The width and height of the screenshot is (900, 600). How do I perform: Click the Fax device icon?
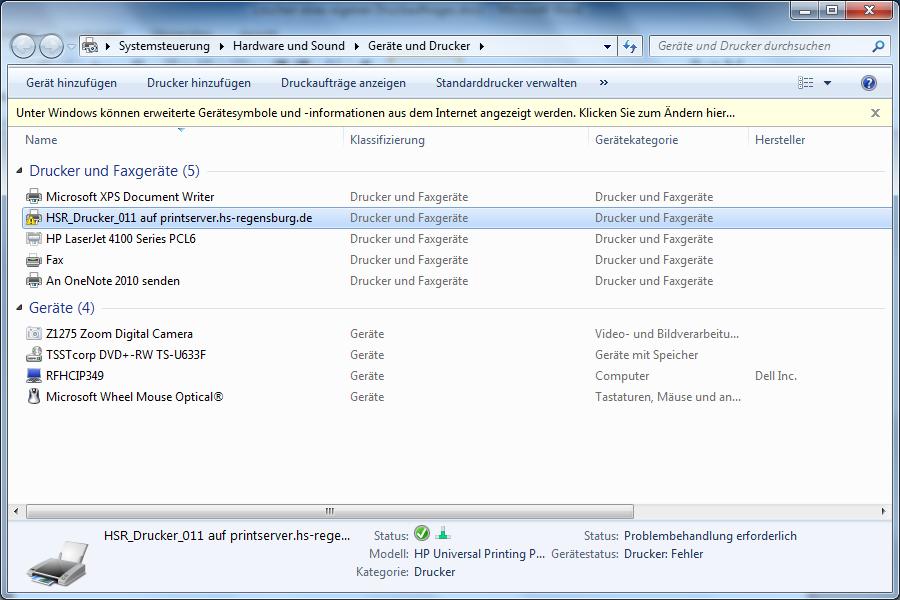point(34,260)
